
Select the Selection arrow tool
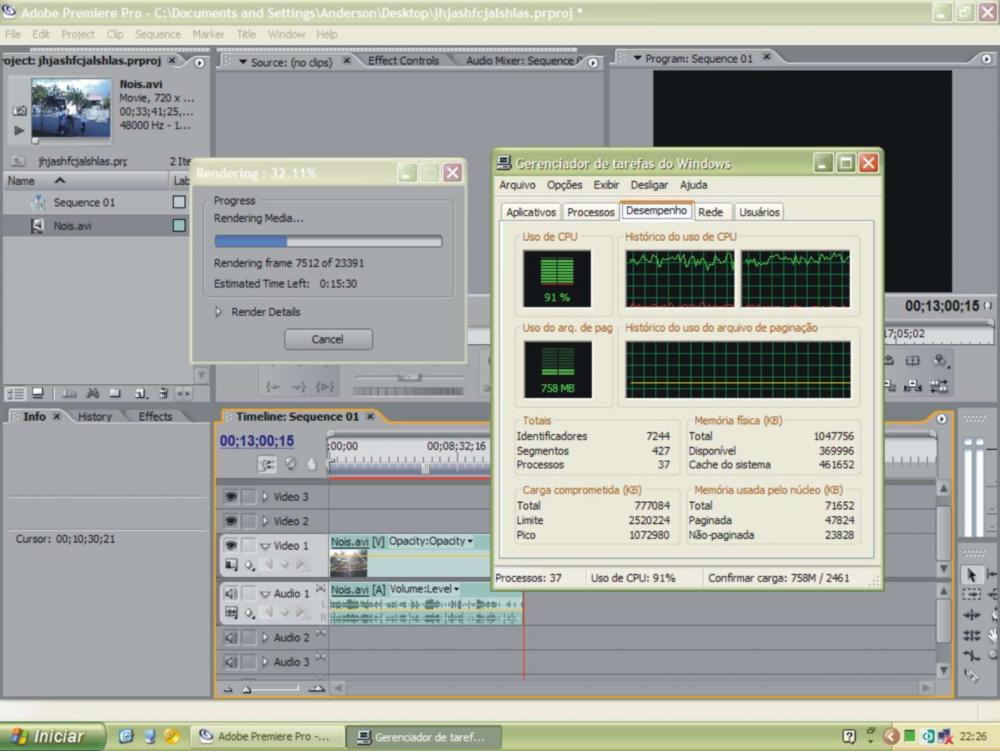(x=970, y=575)
